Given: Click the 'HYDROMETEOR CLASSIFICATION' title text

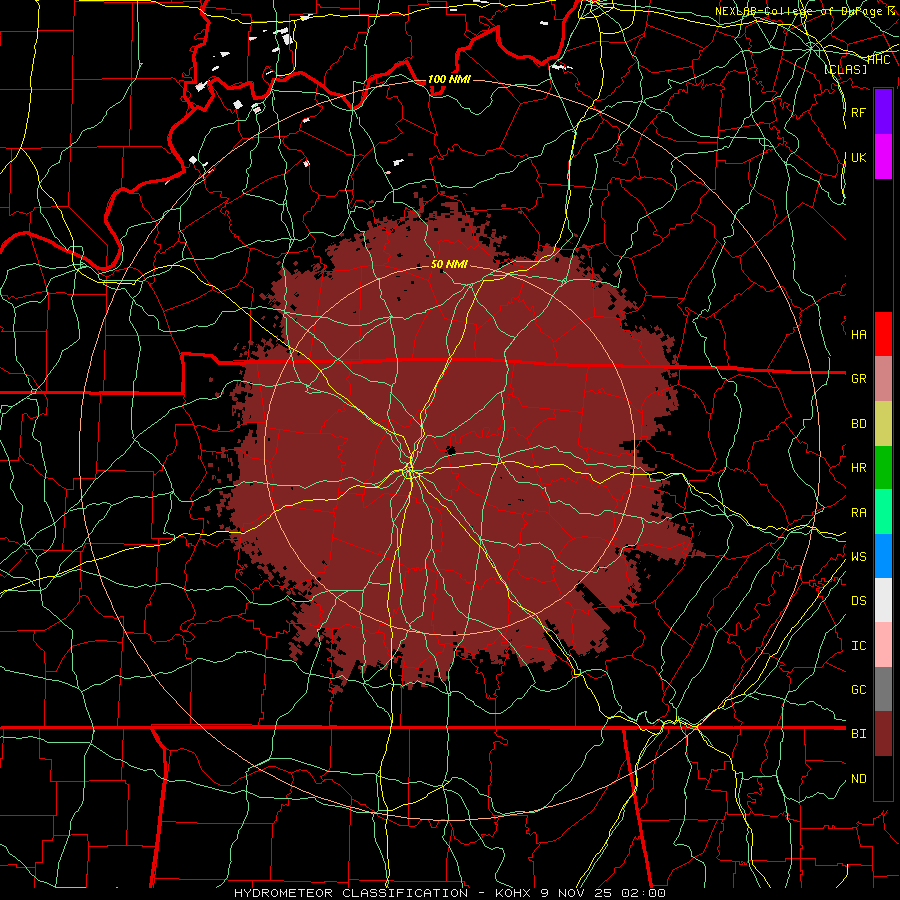Looking at the screenshot, I should [351, 893].
